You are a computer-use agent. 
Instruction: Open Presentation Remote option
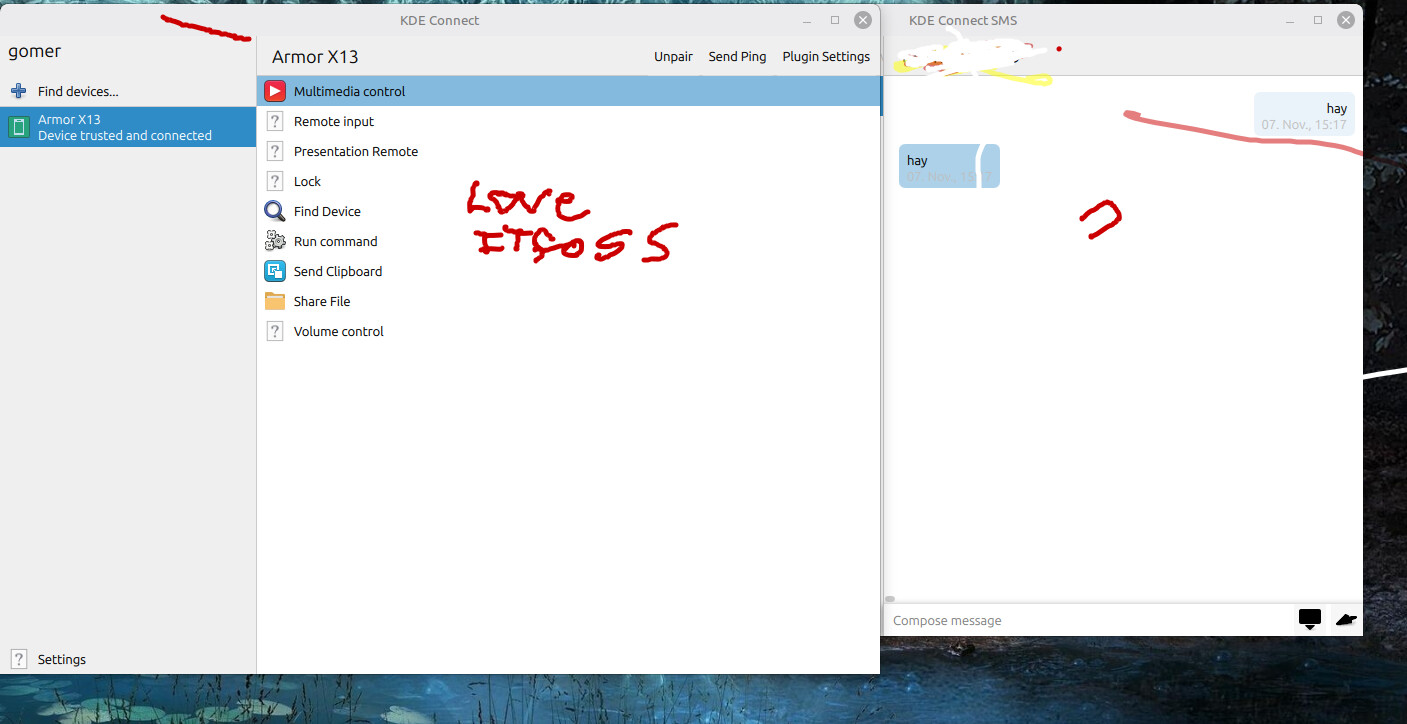[x=355, y=151]
